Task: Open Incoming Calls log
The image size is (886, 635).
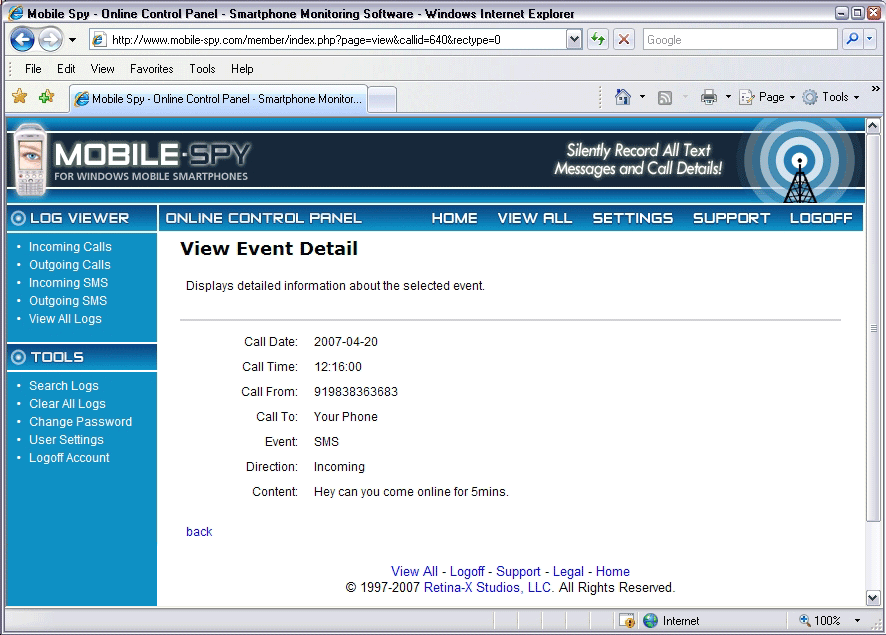Action: (70, 247)
